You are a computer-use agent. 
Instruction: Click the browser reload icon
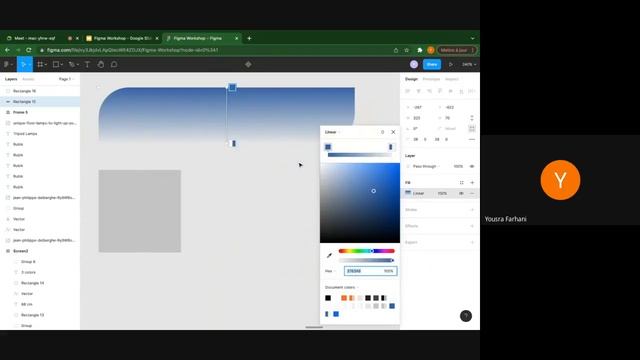coord(29,50)
